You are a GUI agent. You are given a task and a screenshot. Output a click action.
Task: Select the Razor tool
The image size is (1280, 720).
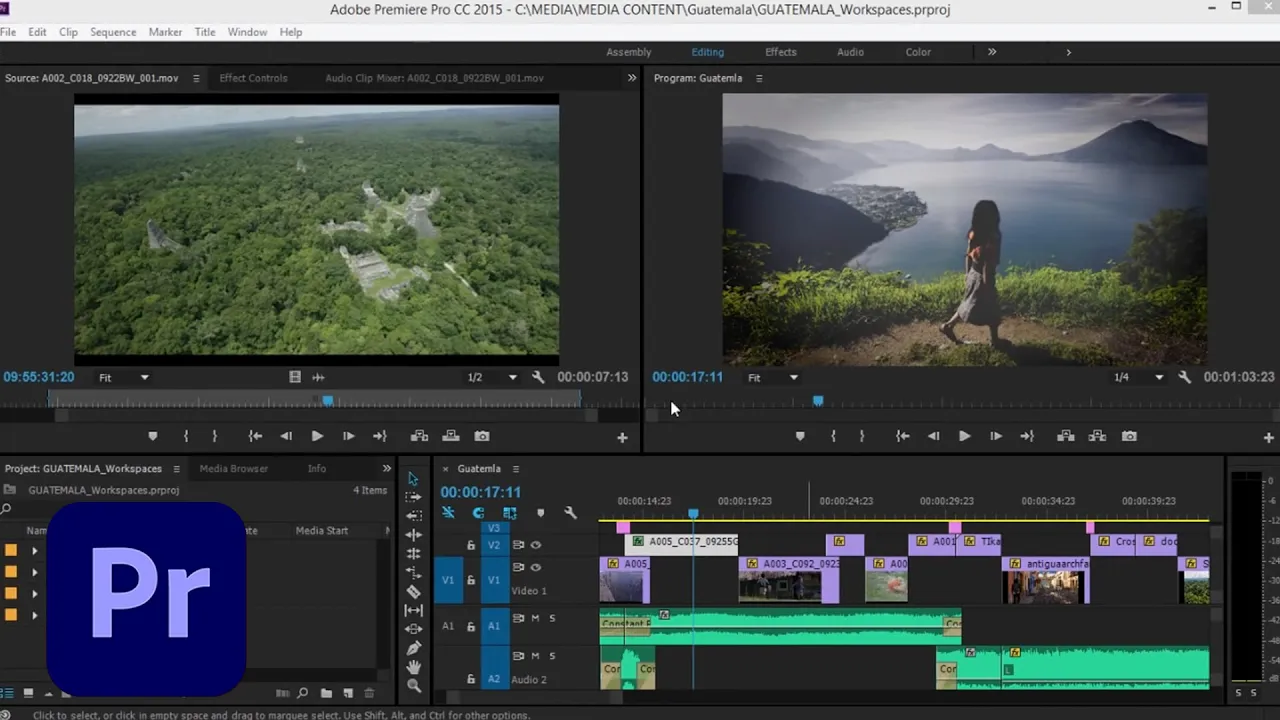[x=414, y=591]
